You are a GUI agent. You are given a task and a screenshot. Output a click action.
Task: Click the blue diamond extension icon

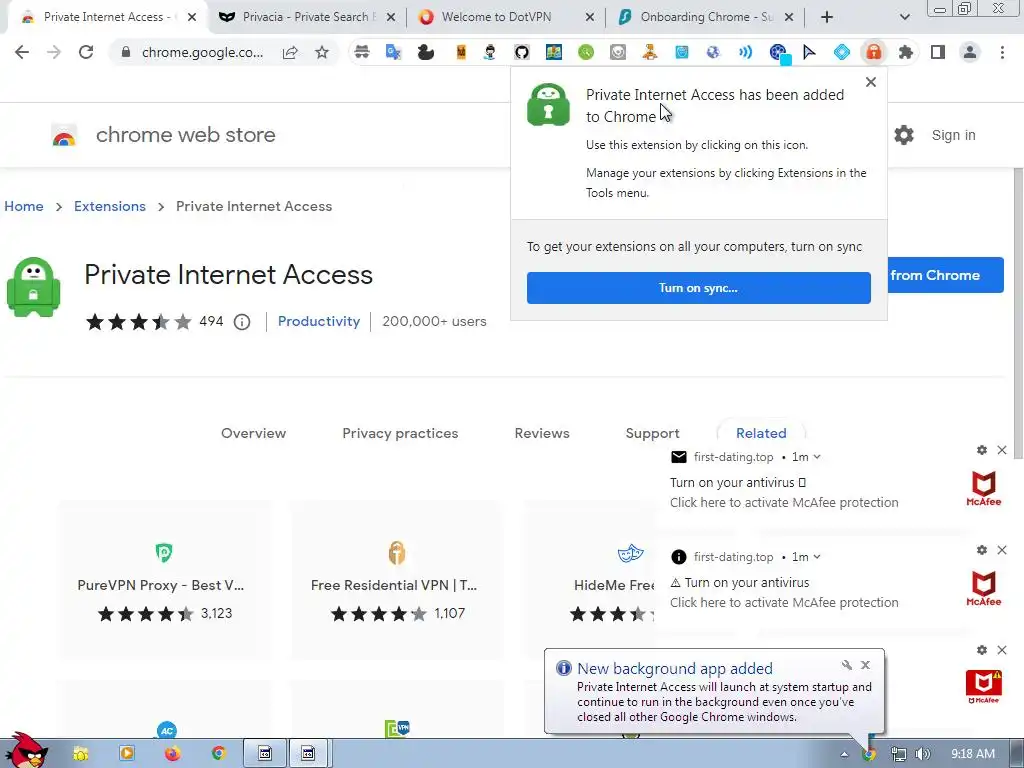tap(842, 52)
